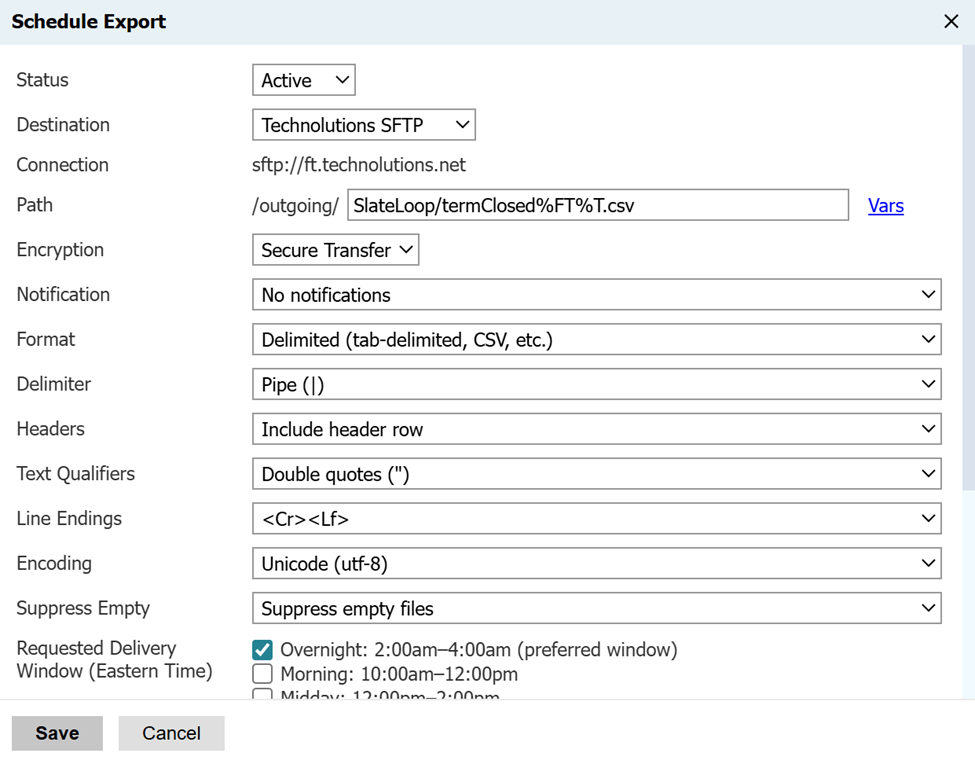Click the Path filename input field
This screenshot has width=975, height=764.
pos(597,205)
